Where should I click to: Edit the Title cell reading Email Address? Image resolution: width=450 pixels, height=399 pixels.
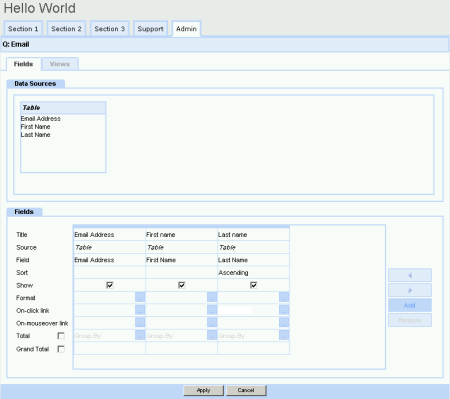pos(109,235)
